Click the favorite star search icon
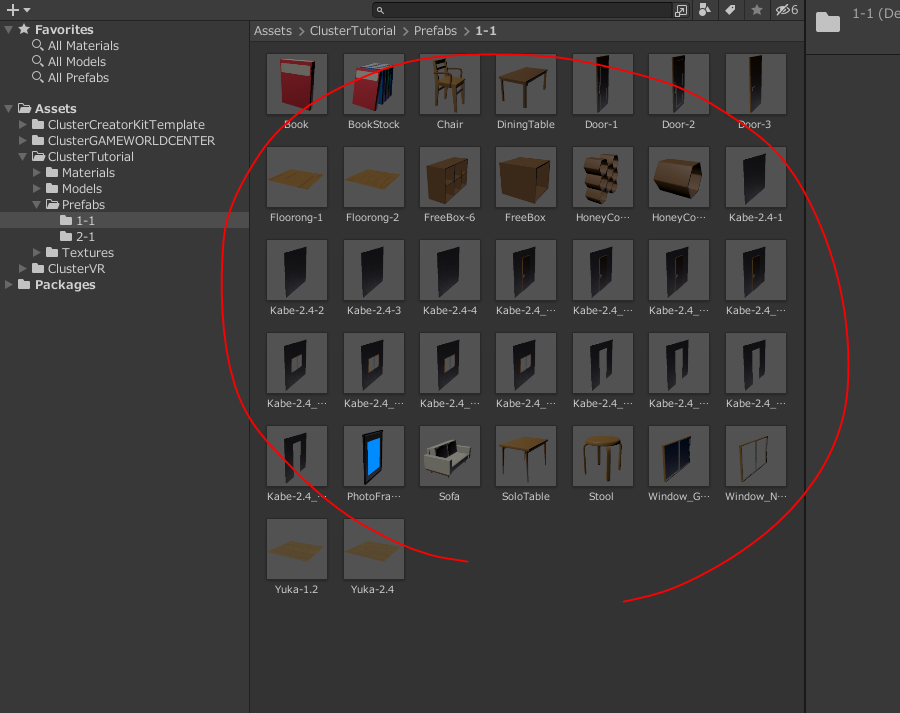900x713 pixels. point(756,10)
